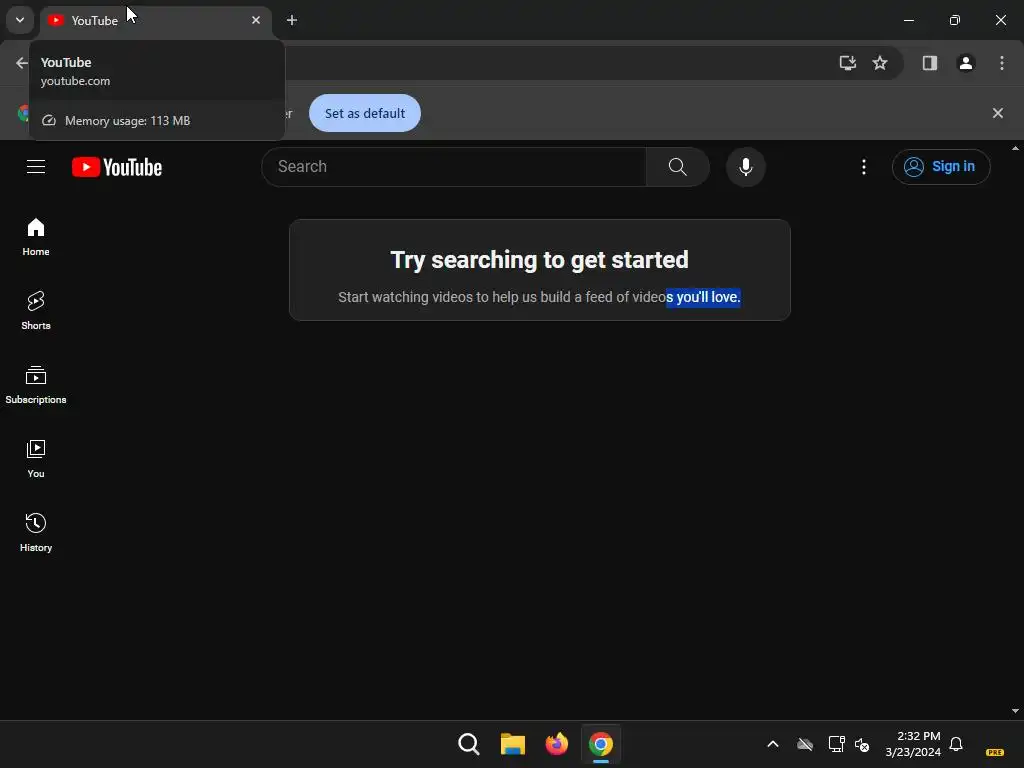The width and height of the screenshot is (1024, 768).
Task: Open Windows search in taskbar
Action: (468, 744)
